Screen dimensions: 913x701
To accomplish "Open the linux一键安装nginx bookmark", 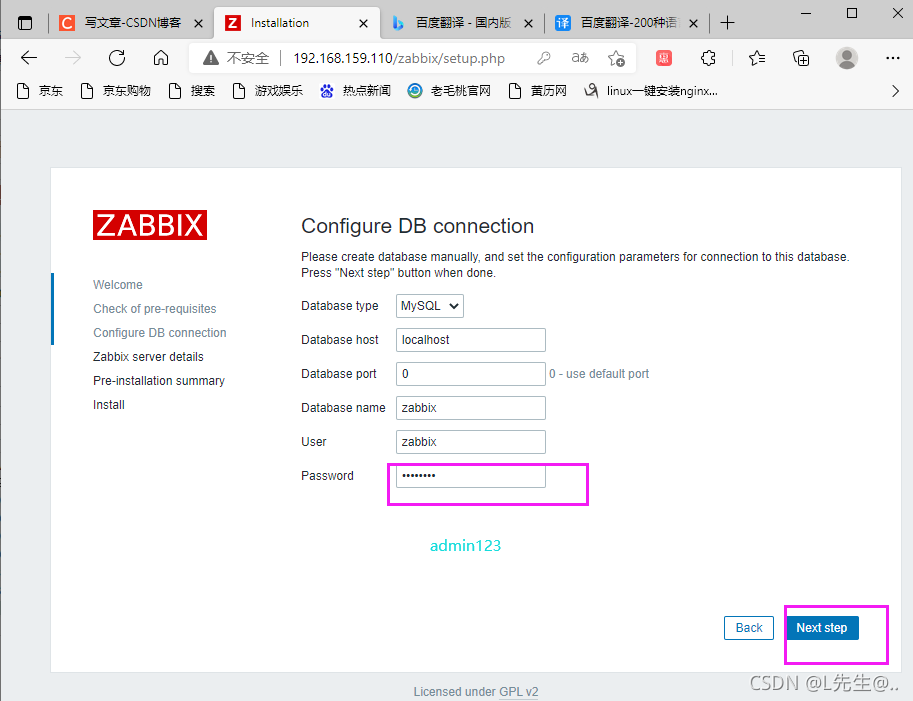I will click(651, 91).
